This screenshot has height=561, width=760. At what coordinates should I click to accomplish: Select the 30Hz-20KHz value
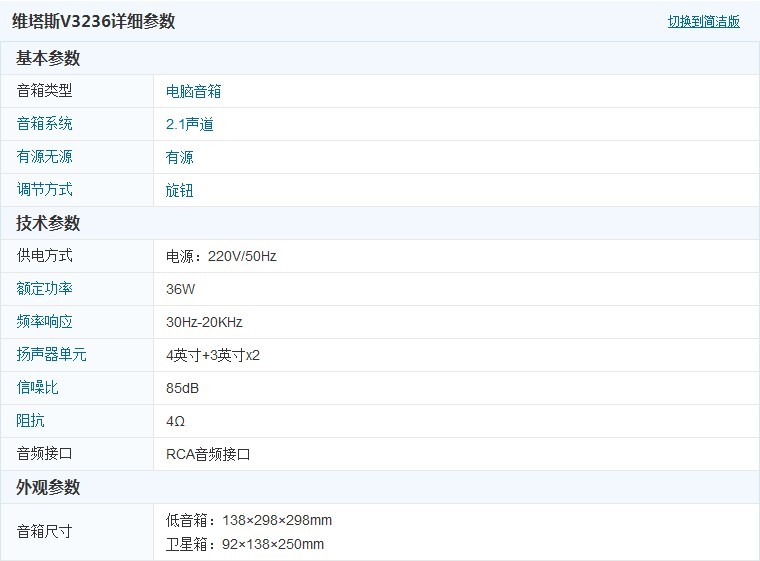[x=204, y=322]
